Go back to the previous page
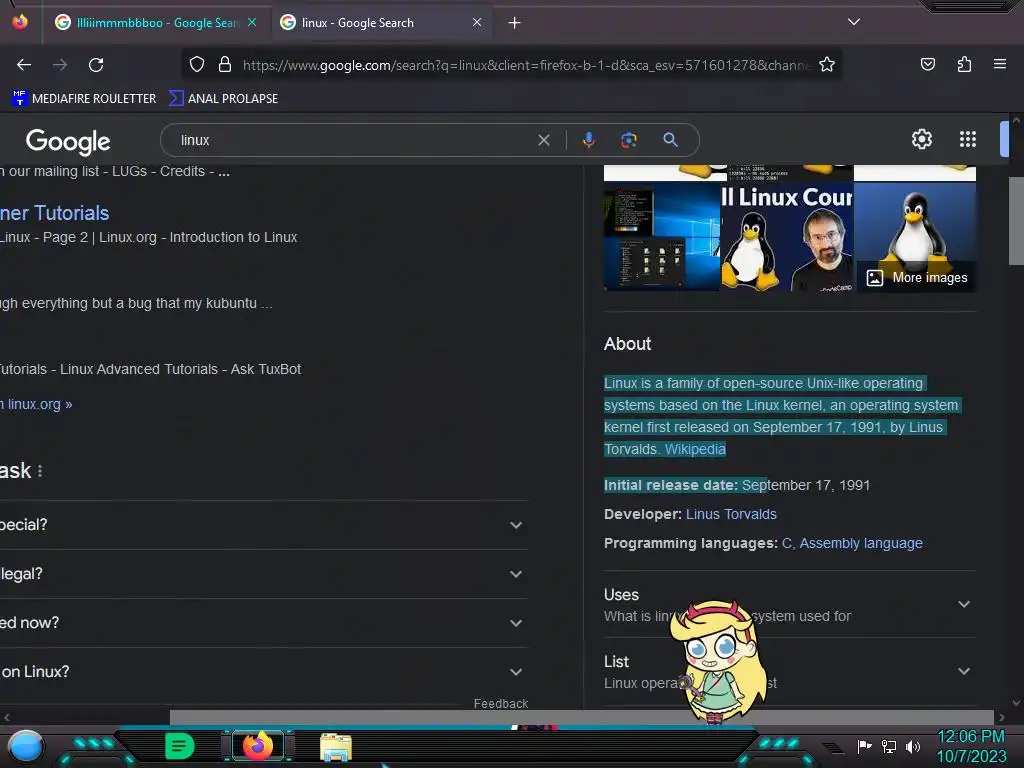This screenshot has width=1024, height=768. pos(24,65)
